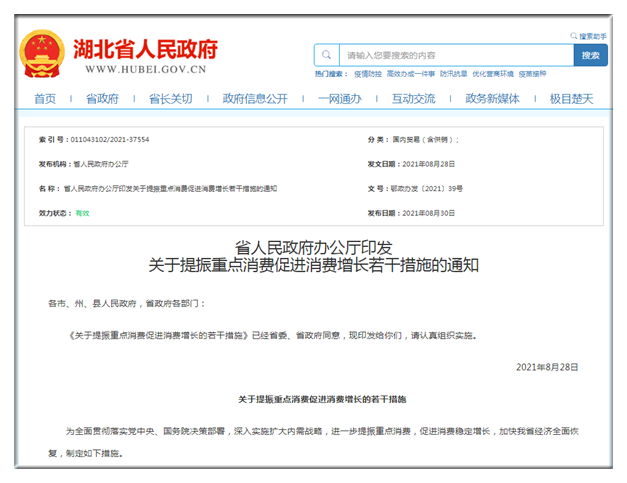This screenshot has height=483, width=627.
Task: Click the magnifier icon in search box
Action: [x=326, y=55]
